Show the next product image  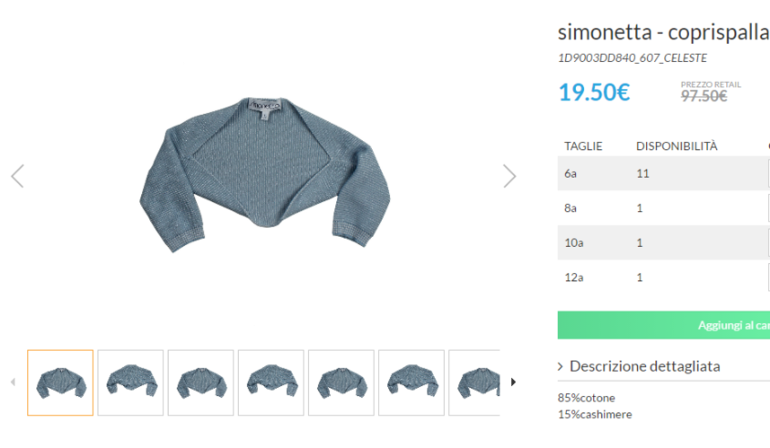tap(509, 176)
